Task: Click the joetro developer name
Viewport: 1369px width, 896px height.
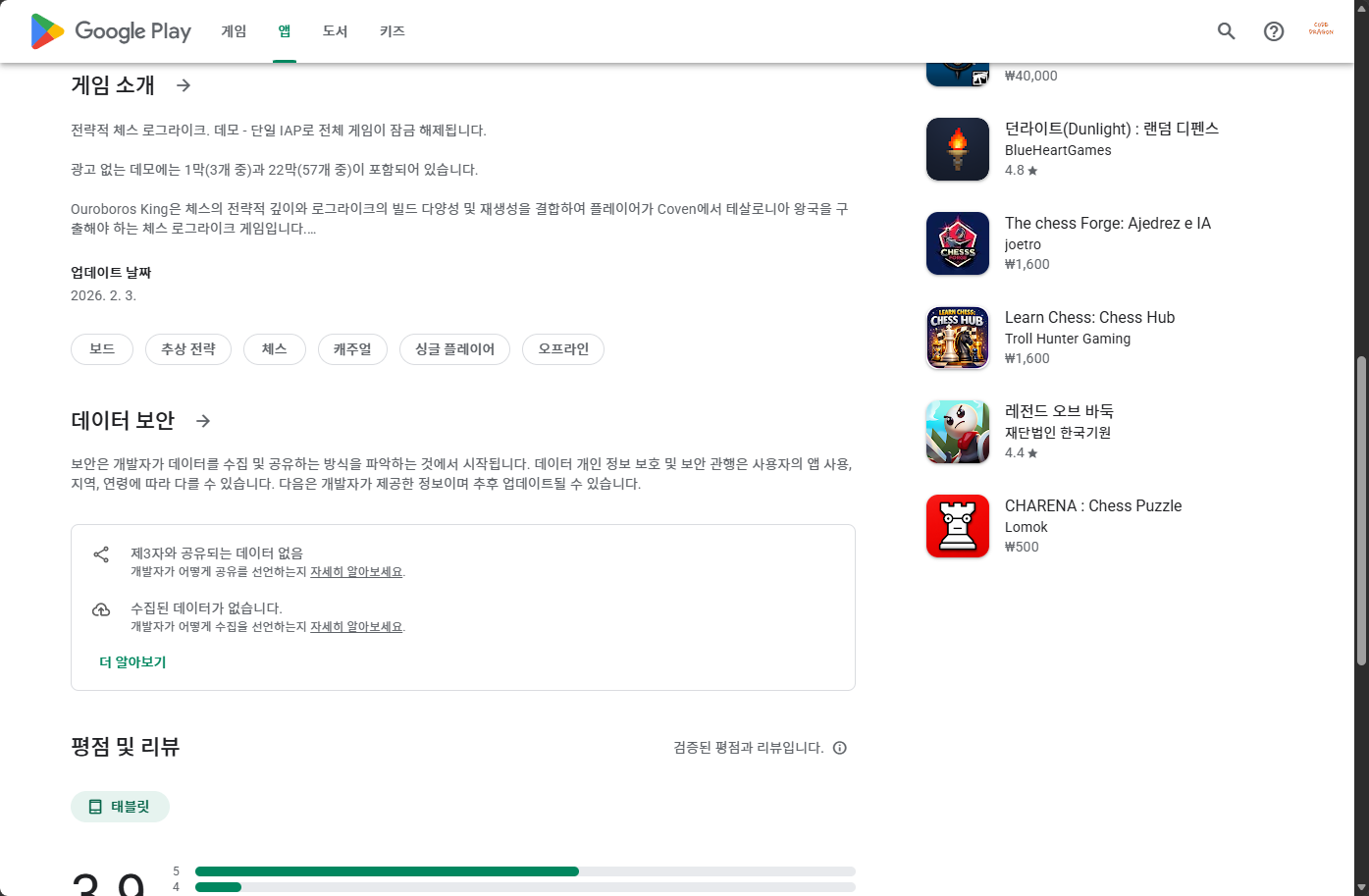Action: click(x=1023, y=244)
